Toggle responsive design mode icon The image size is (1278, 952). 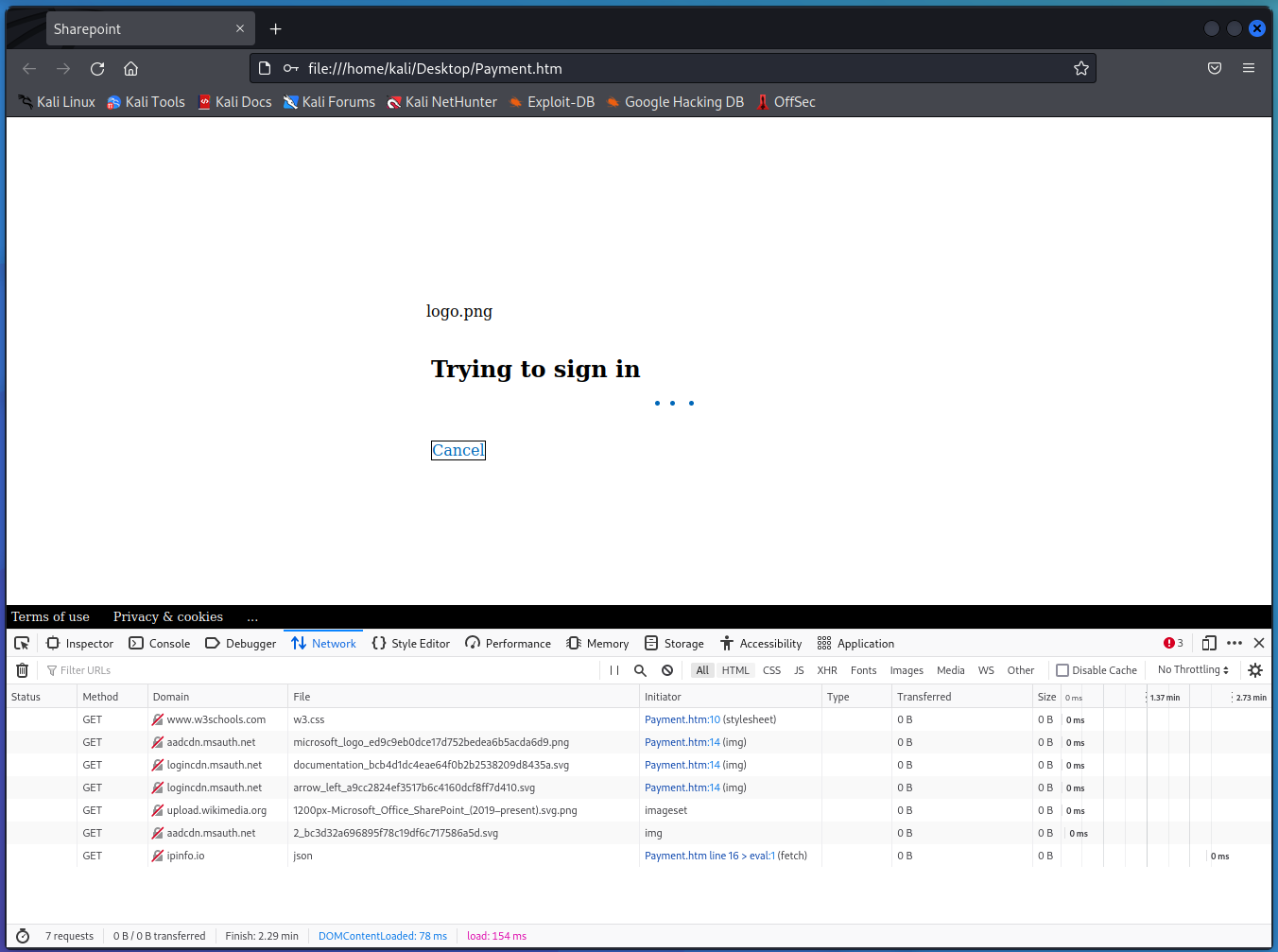pos(1209,643)
